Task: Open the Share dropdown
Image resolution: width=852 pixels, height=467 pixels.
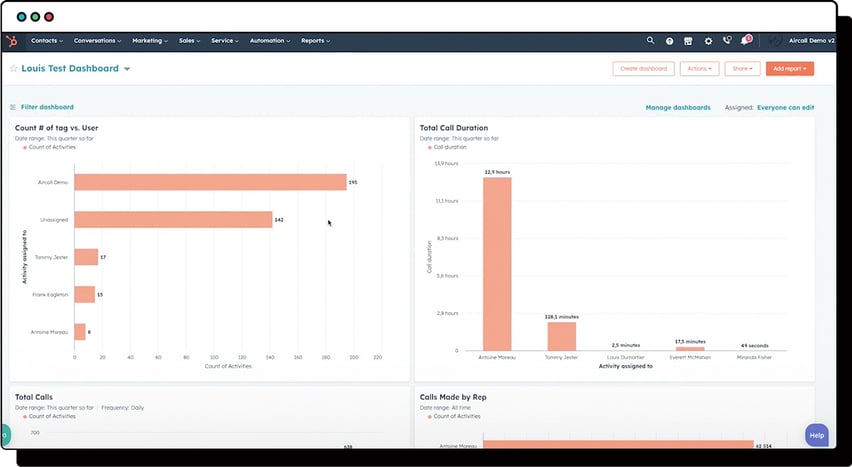Action: (x=742, y=69)
